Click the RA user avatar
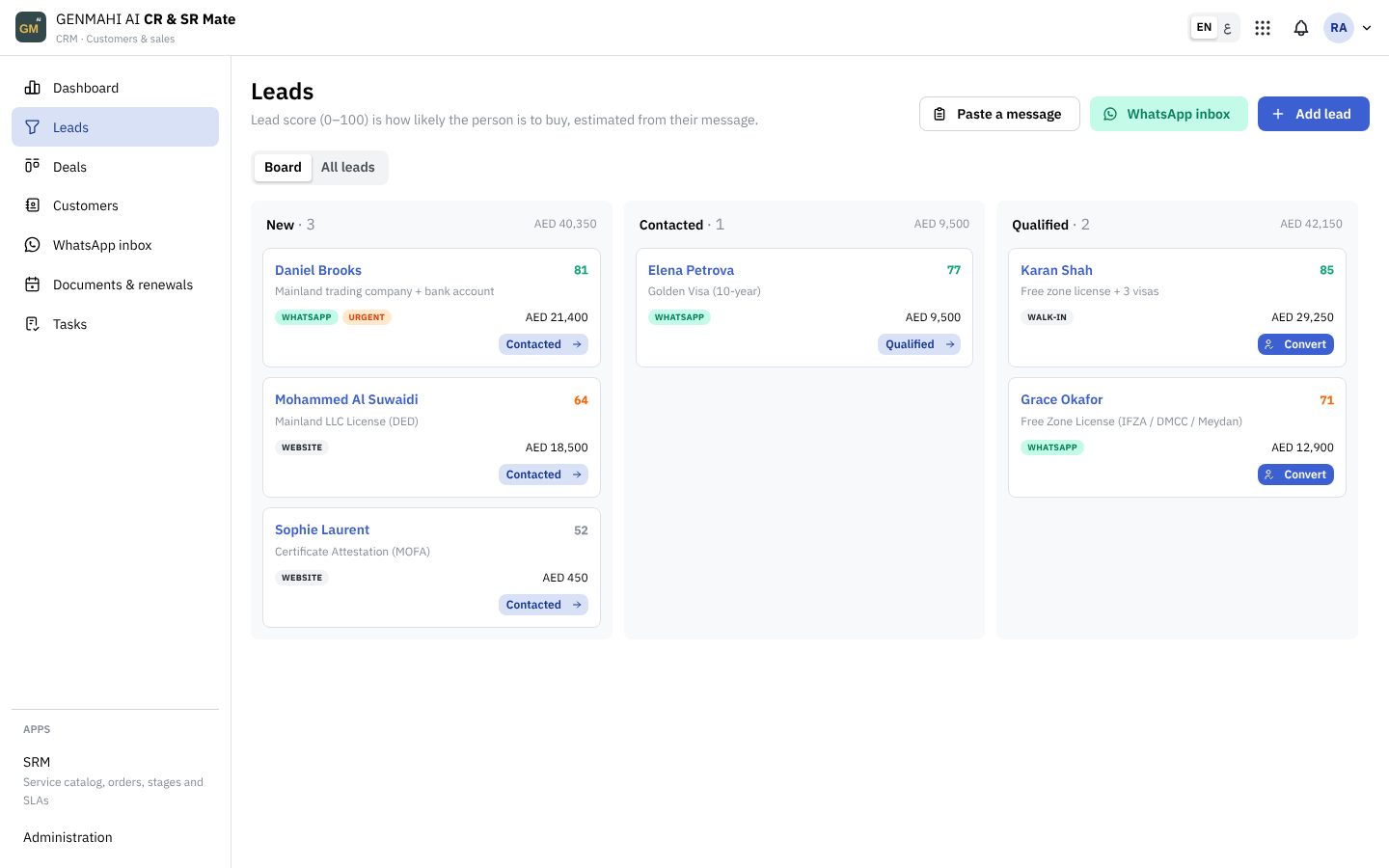This screenshot has height=868, width=1389. (x=1339, y=28)
